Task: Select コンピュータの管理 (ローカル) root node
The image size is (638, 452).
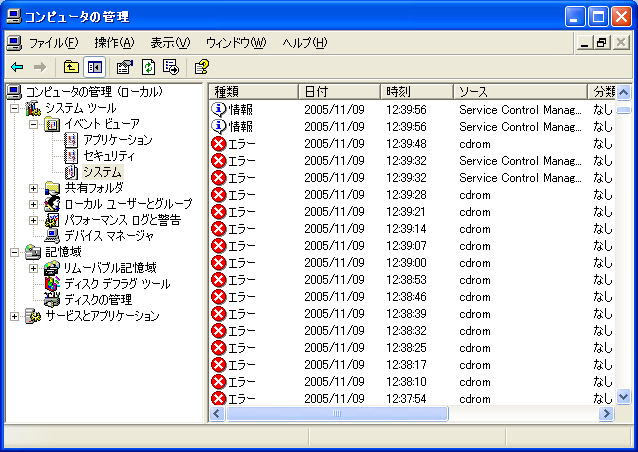Action: 94,92
